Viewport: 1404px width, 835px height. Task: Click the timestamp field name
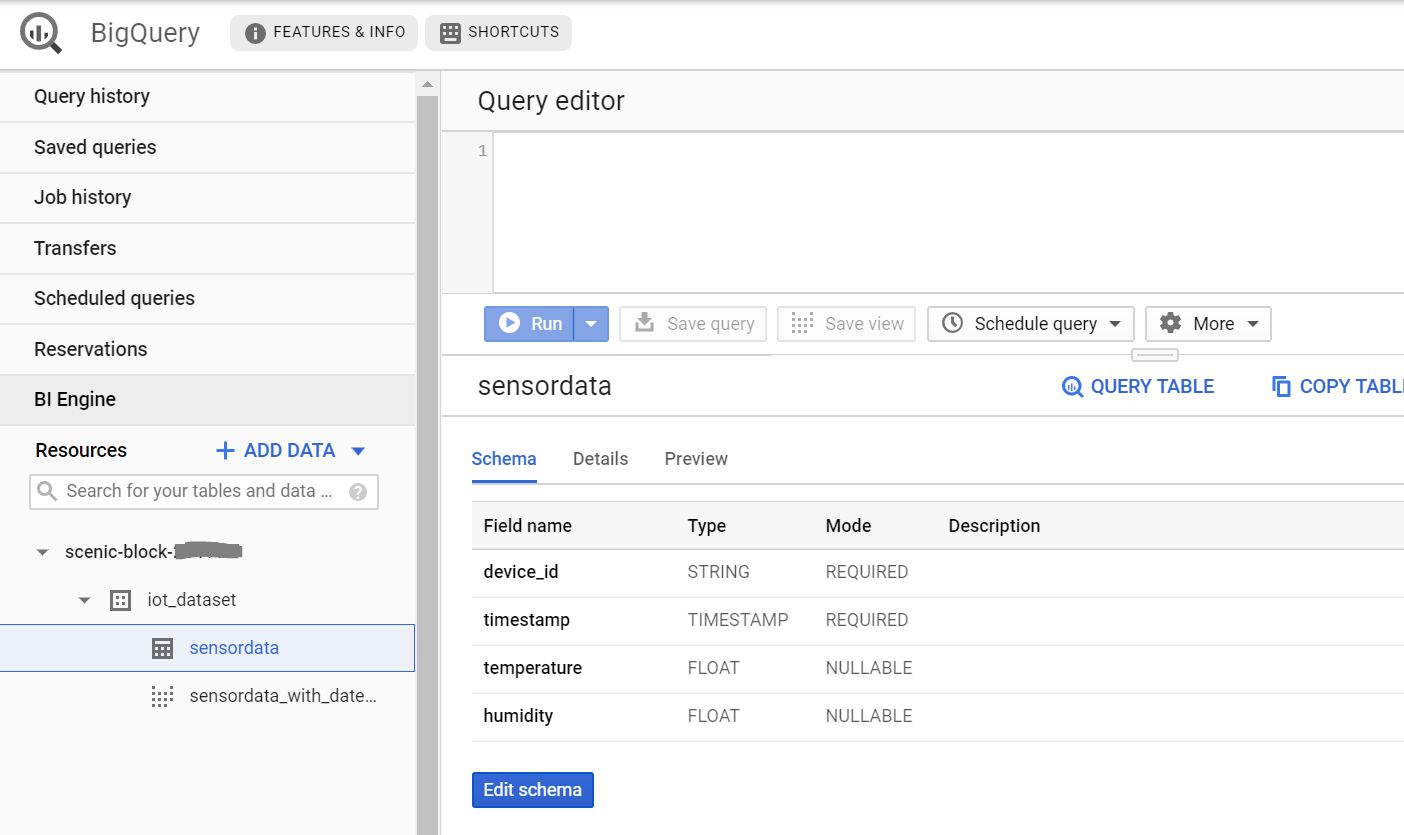coord(526,620)
